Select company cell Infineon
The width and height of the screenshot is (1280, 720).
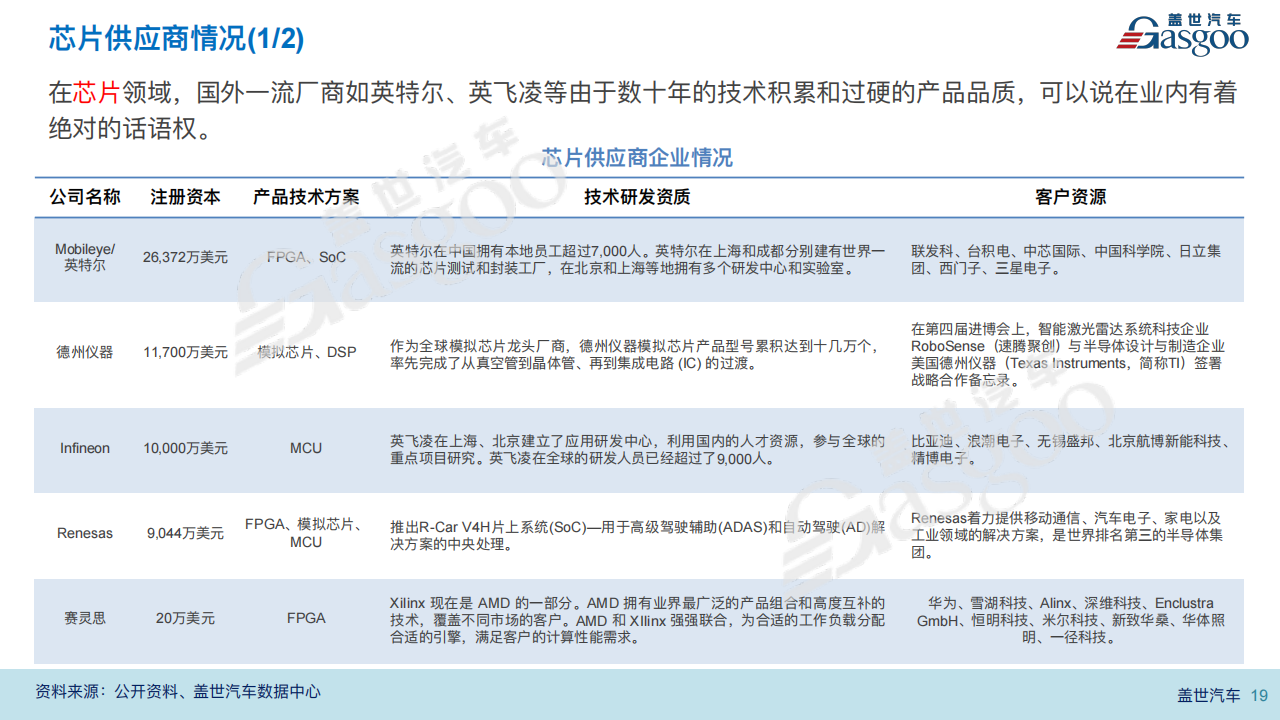click(x=85, y=449)
